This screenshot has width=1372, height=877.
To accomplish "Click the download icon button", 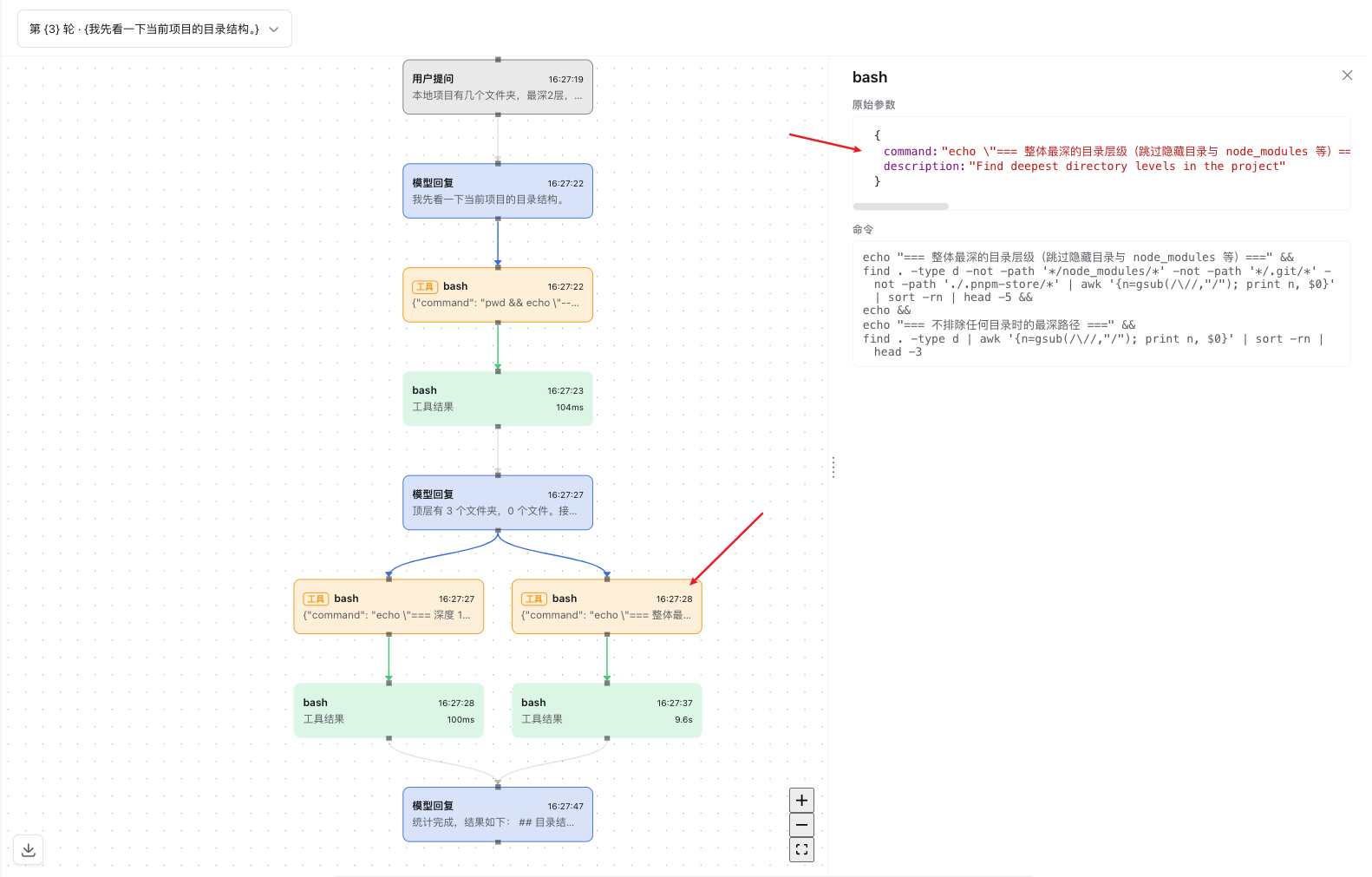I will pos(28,850).
